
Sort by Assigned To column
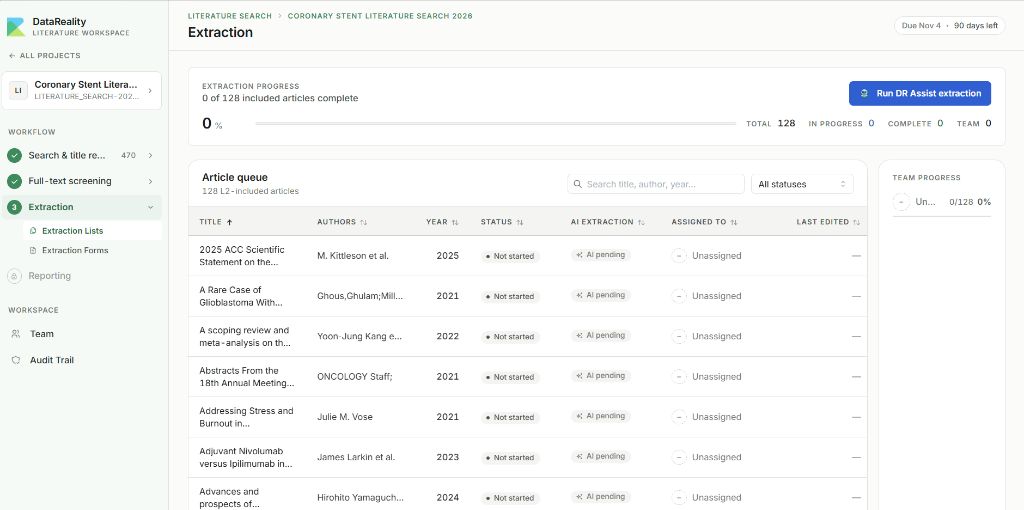pos(705,222)
